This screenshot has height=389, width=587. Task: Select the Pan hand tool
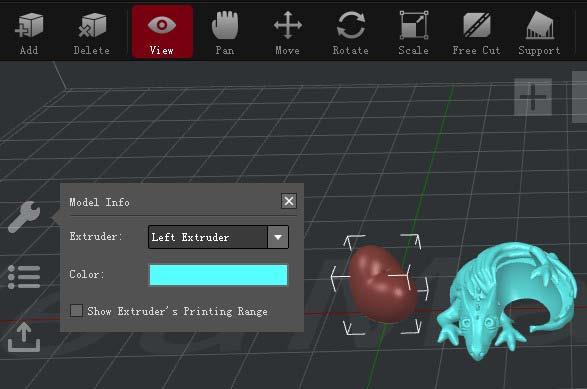[x=225, y=33]
